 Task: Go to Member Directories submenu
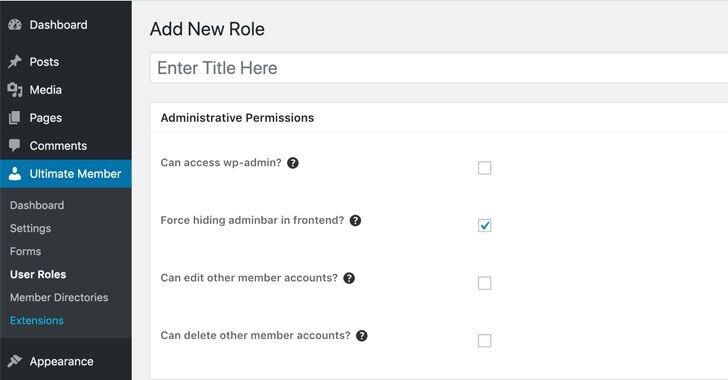(x=59, y=298)
